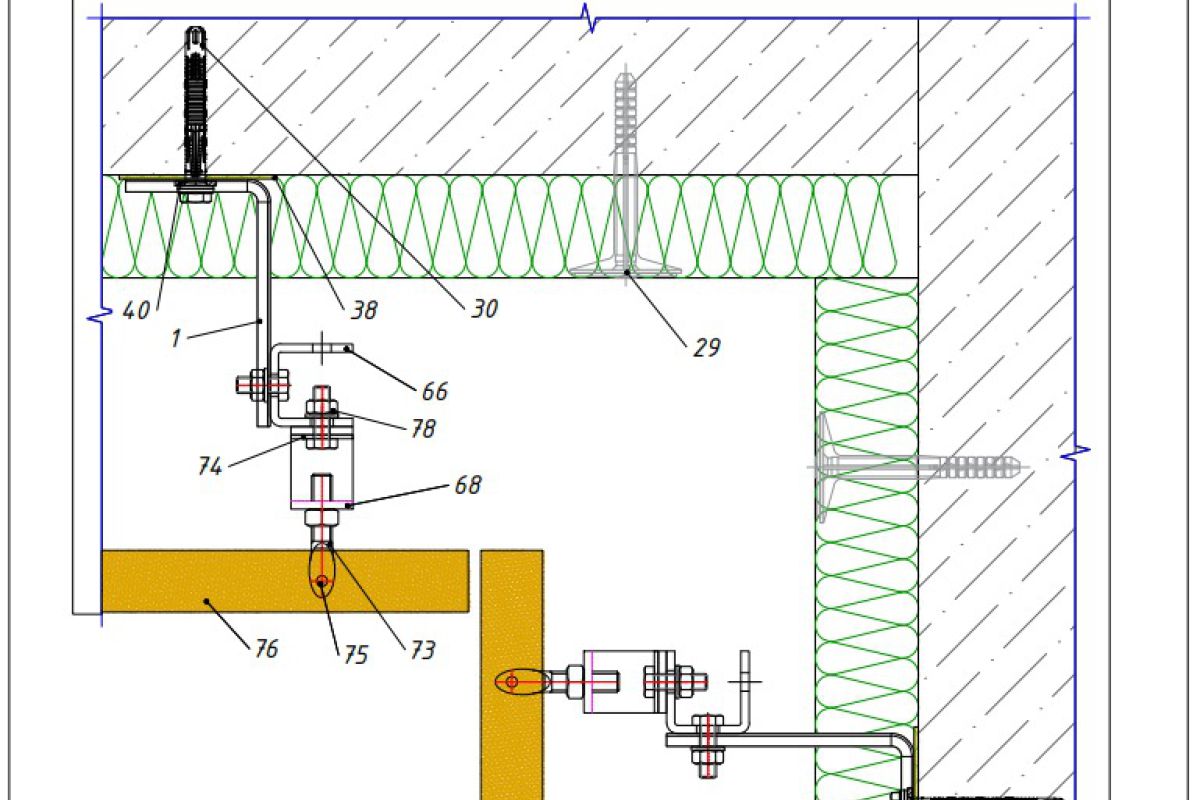This screenshot has width=1200, height=800.
Task: Select callout label 74
Action: pos(209,466)
